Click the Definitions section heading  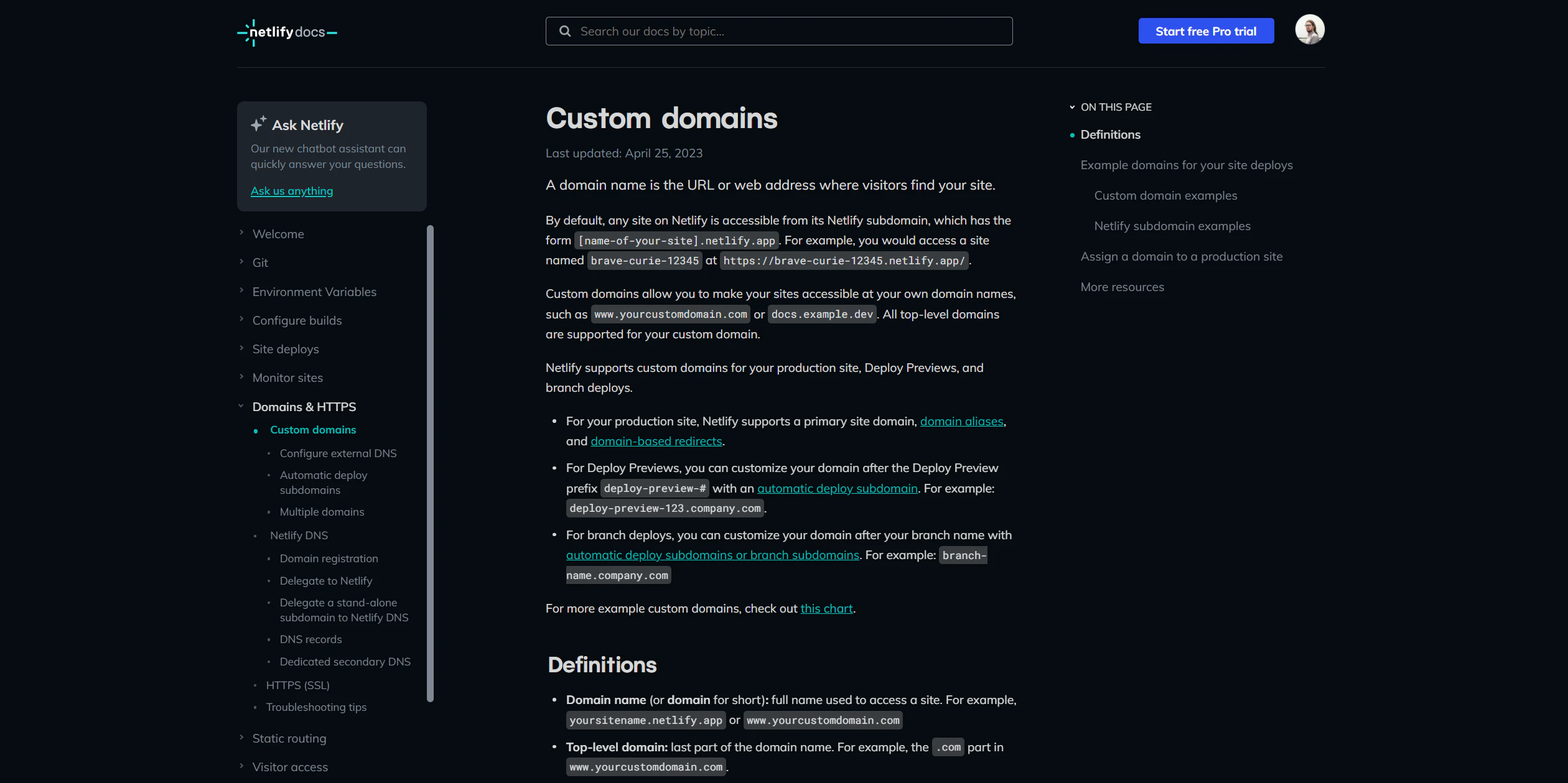tap(602, 664)
